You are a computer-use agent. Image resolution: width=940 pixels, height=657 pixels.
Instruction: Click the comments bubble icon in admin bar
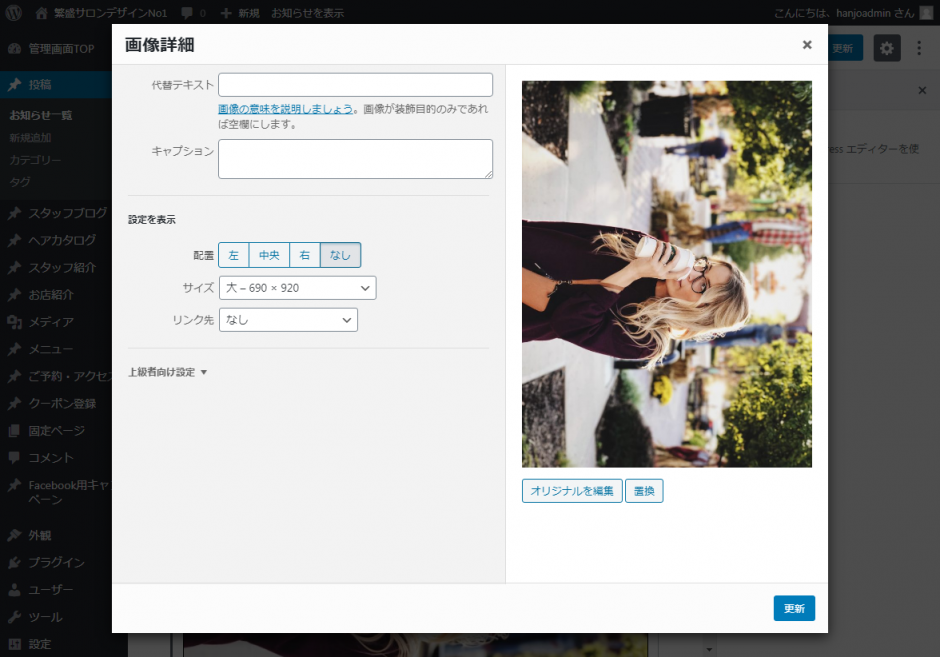point(186,13)
